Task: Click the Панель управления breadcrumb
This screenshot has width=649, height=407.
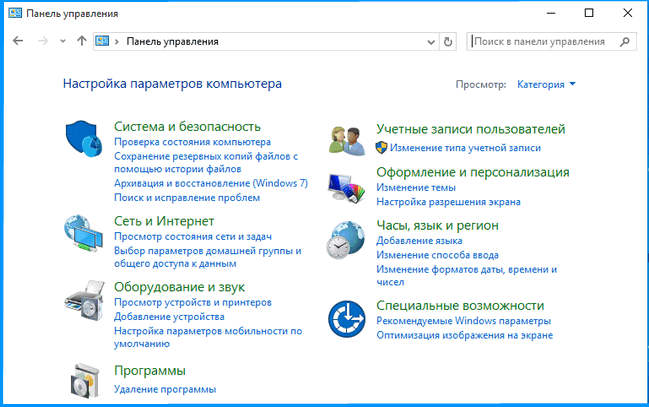Action: [x=172, y=41]
